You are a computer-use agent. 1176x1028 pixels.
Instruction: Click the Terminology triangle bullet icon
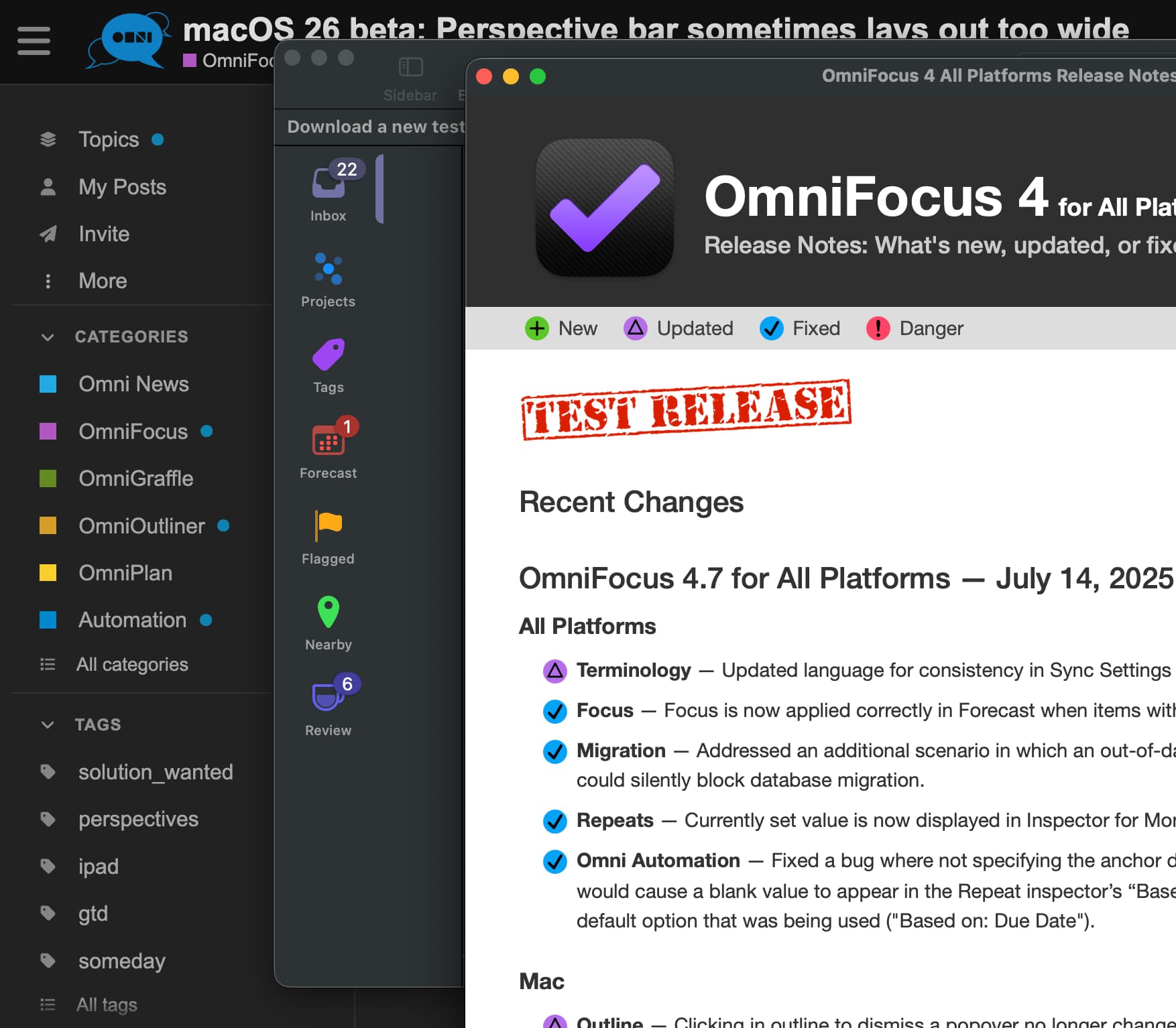[555, 671]
